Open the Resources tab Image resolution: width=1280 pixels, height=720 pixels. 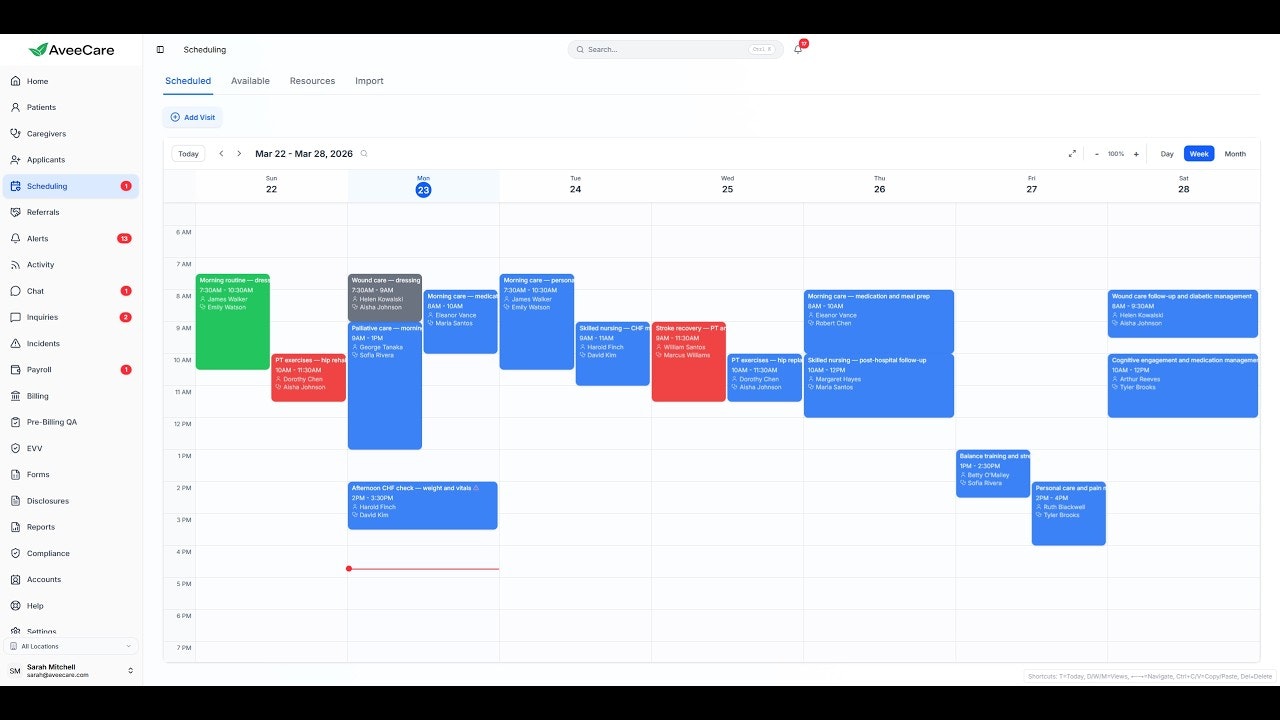point(312,81)
